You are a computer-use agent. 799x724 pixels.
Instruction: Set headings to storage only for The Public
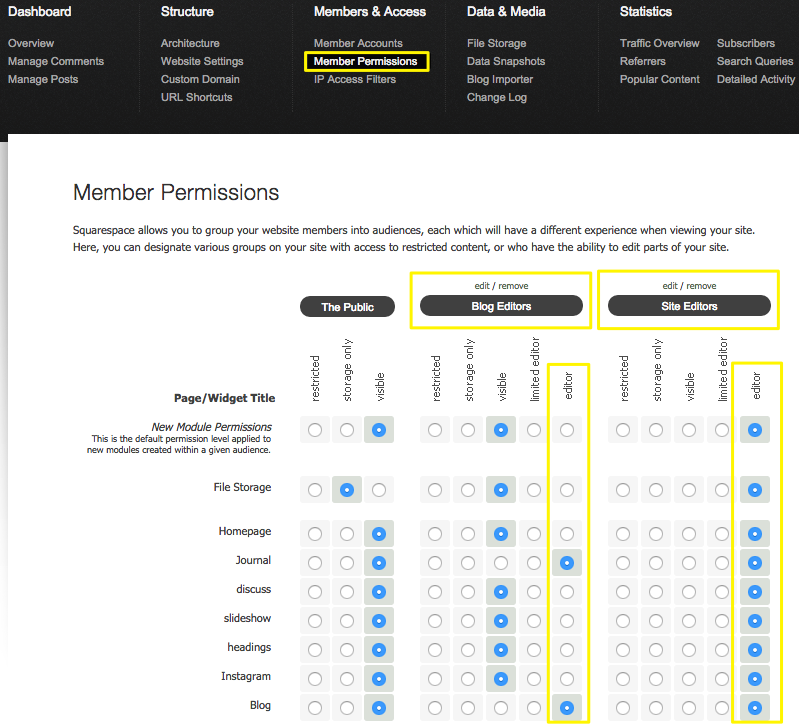point(347,649)
